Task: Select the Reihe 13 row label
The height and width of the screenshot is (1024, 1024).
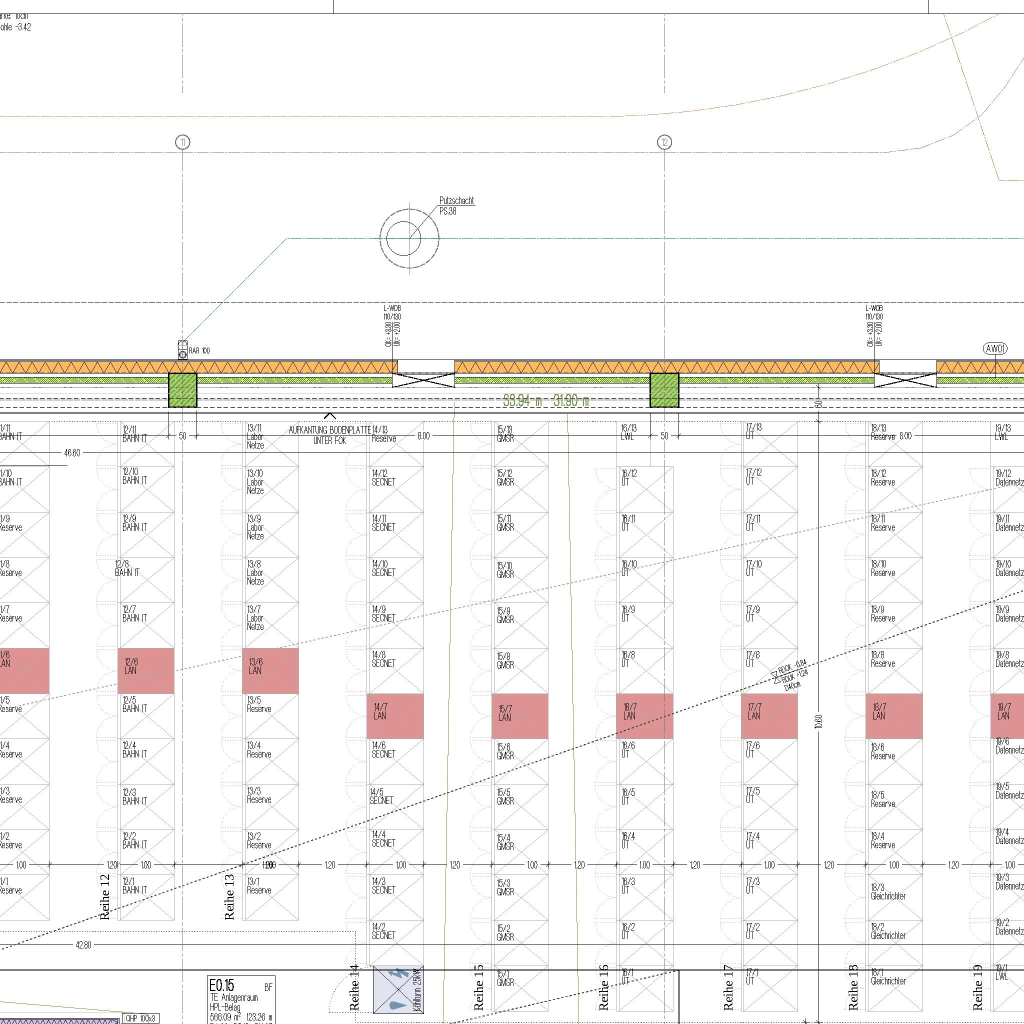Action: click(230, 896)
